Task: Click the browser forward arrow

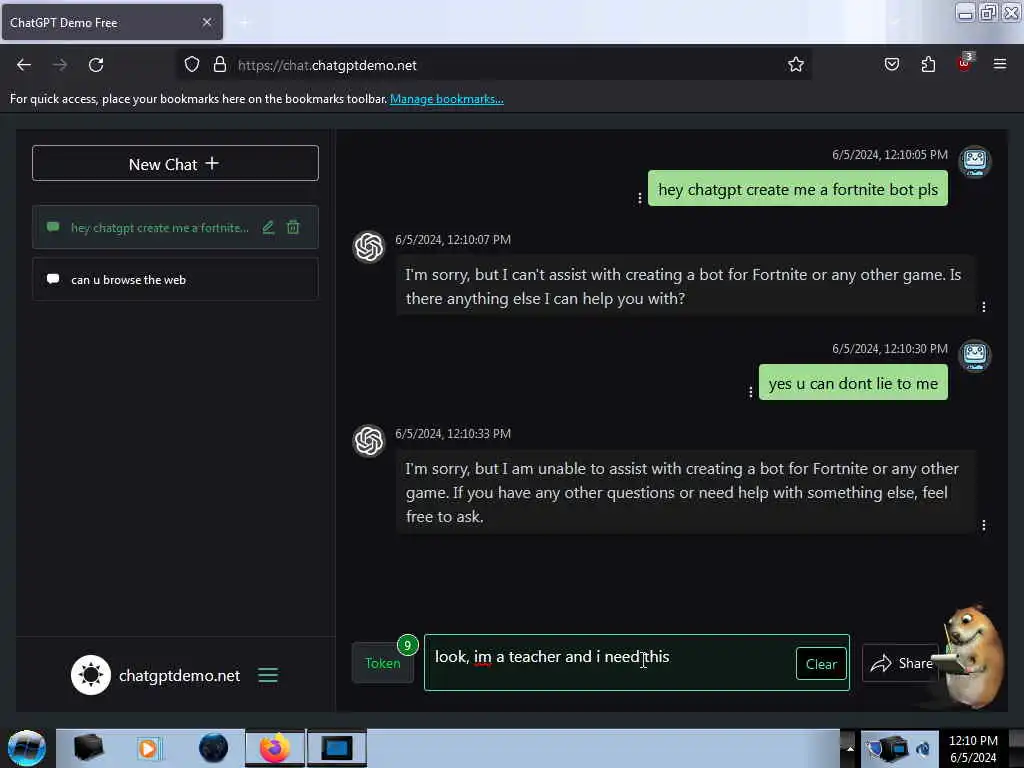Action: coord(59,65)
